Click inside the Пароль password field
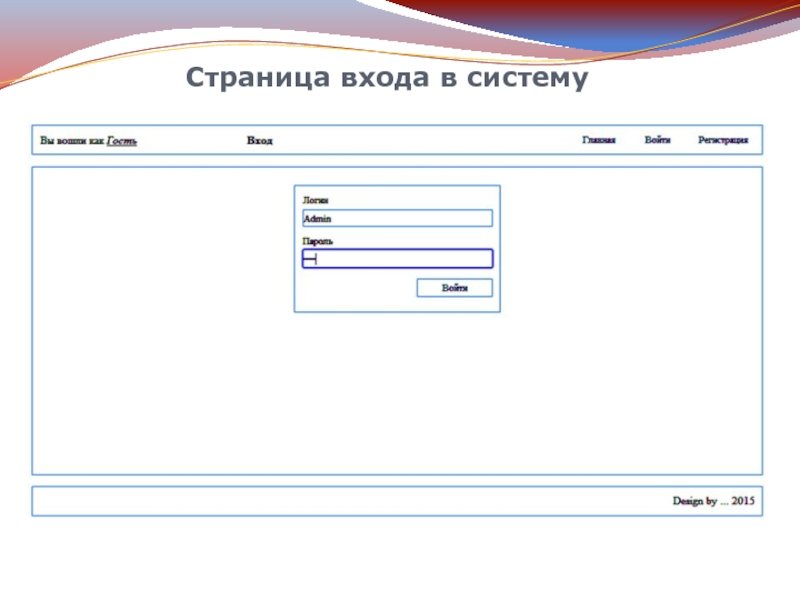The width and height of the screenshot is (800, 600). click(x=397, y=259)
